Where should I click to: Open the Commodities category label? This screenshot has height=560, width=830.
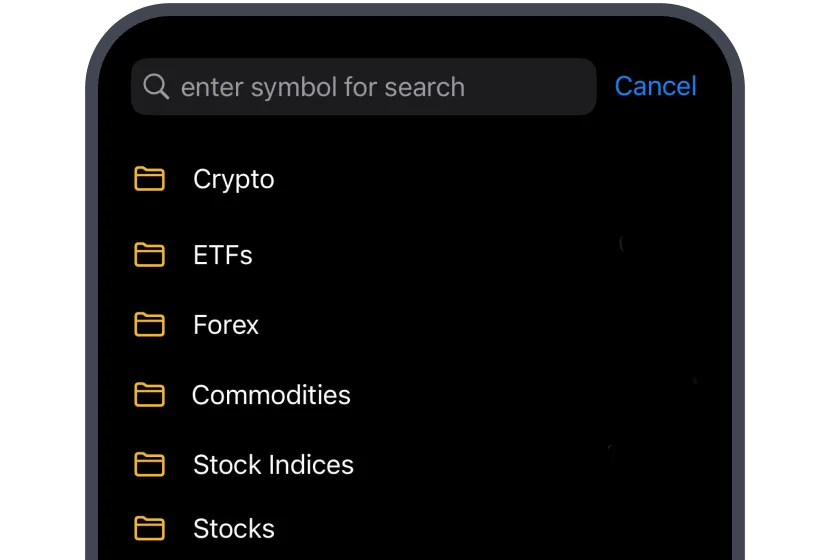271,395
